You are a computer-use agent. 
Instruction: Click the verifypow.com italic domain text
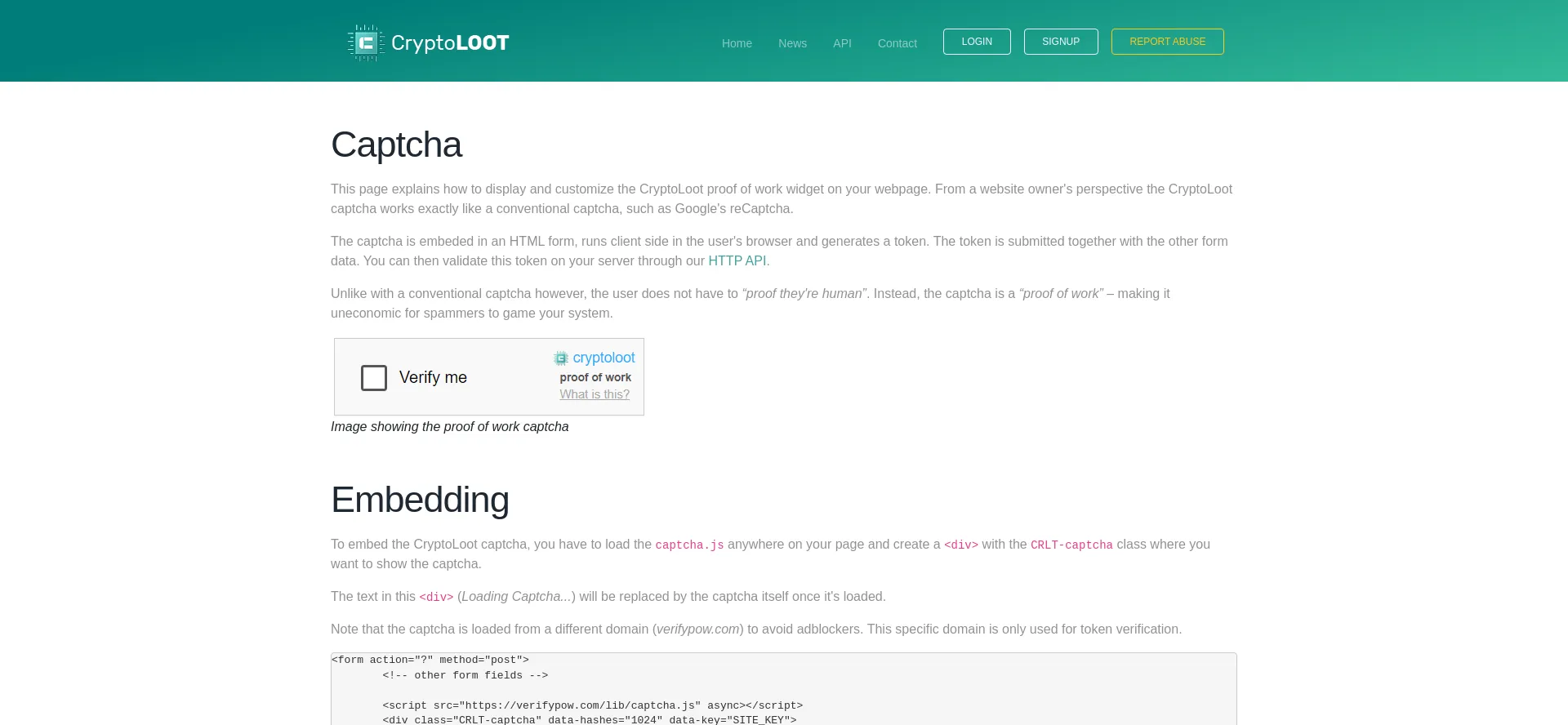pos(698,629)
